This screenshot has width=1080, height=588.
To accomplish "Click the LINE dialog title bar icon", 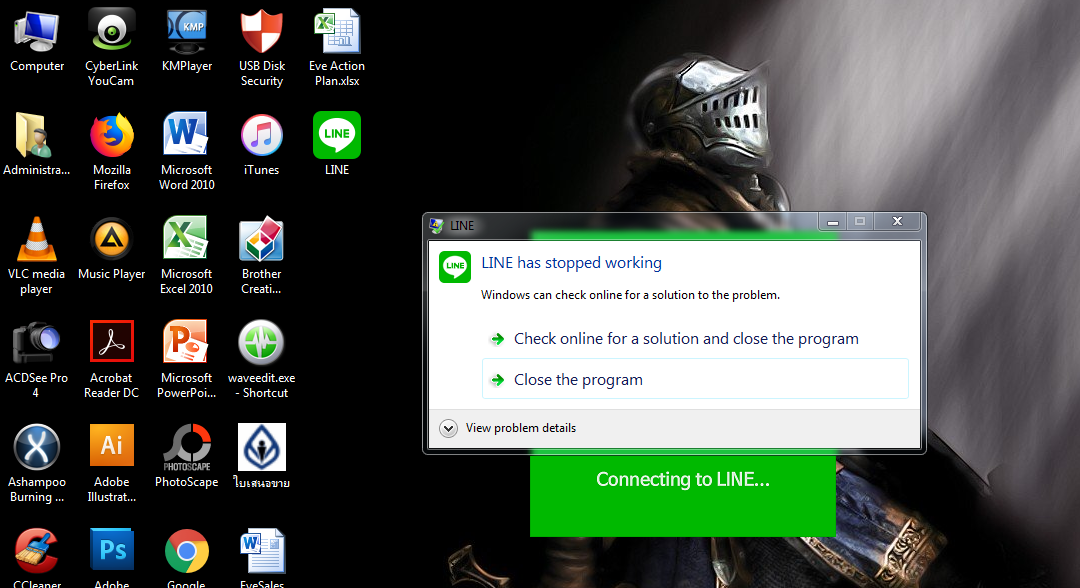I will pyautogui.click(x=436, y=225).
